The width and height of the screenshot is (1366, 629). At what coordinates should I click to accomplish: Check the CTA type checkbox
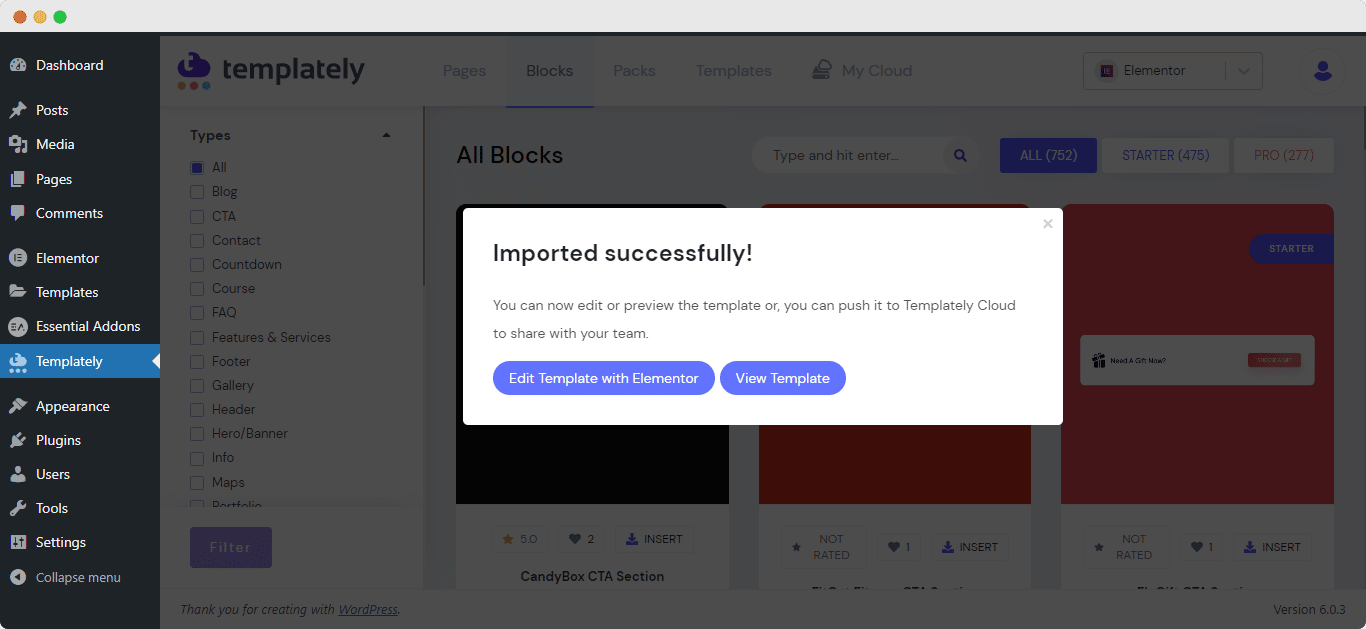[x=197, y=216]
